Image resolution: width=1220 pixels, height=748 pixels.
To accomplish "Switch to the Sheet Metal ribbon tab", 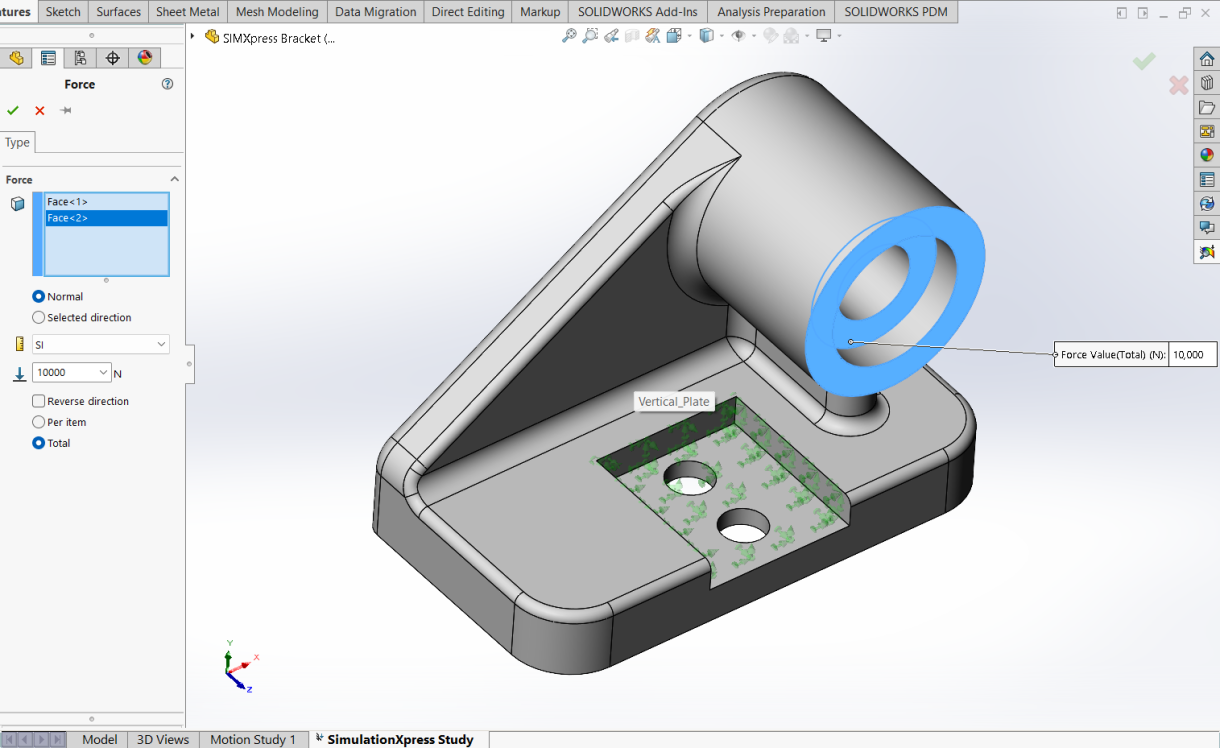I will [x=187, y=12].
